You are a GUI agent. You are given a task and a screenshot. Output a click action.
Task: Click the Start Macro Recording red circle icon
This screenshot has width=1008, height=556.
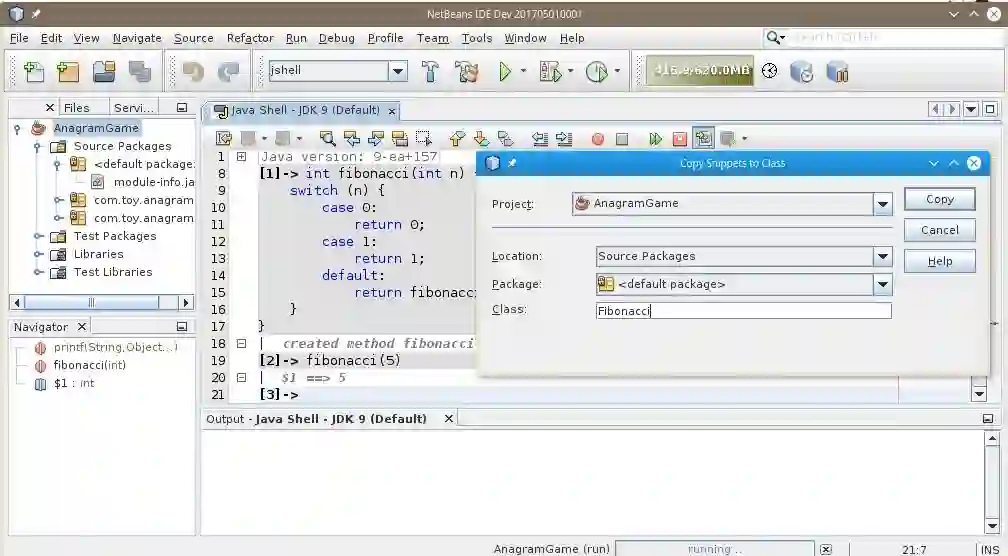(x=598, y=139)
